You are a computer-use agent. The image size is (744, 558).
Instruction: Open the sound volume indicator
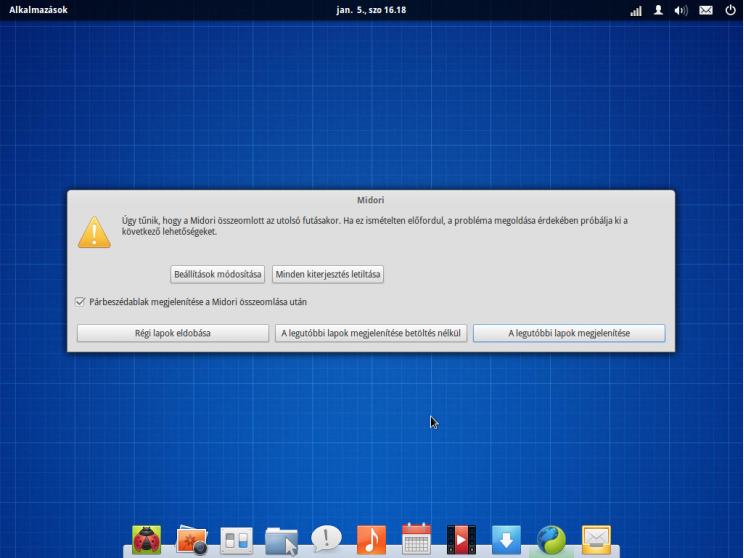point(681,10)
